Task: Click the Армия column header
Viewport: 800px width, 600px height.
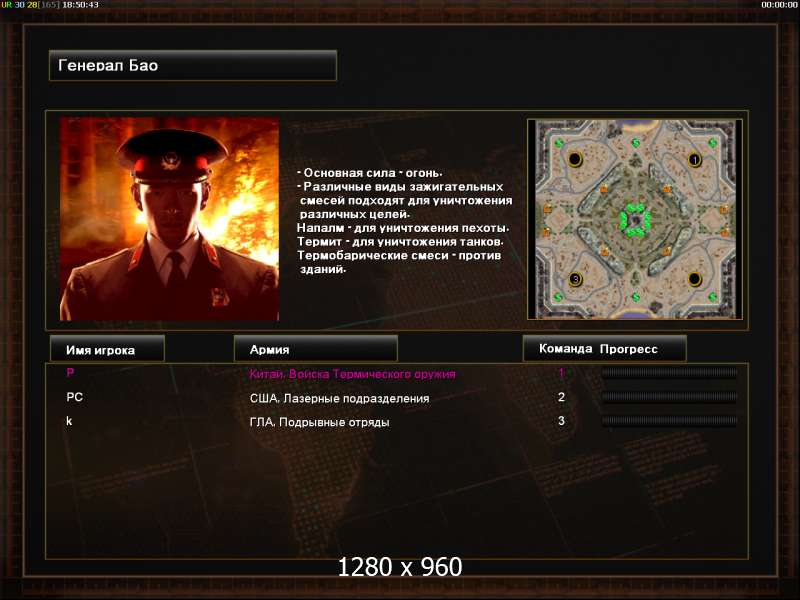Action: 315,349
